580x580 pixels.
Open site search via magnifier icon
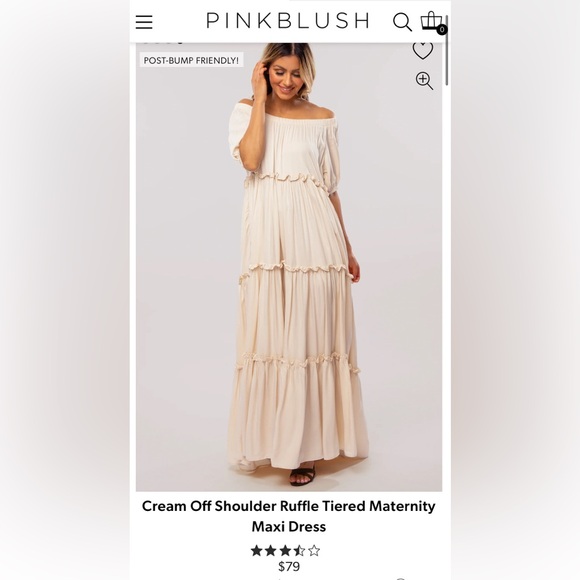coord(402,22)
